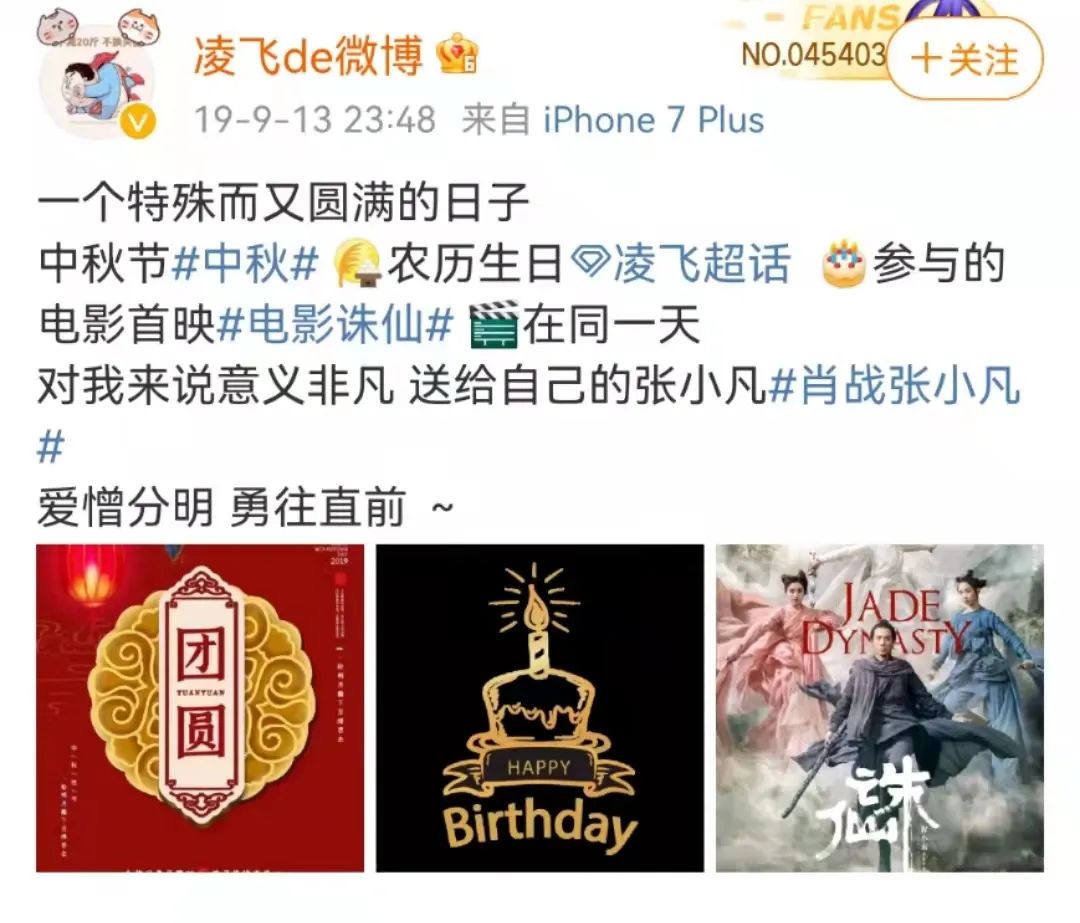The image size is (1080, 923).
Task: Visit the 凌飞超话 super topic
Action: click(x=700, y=265)
